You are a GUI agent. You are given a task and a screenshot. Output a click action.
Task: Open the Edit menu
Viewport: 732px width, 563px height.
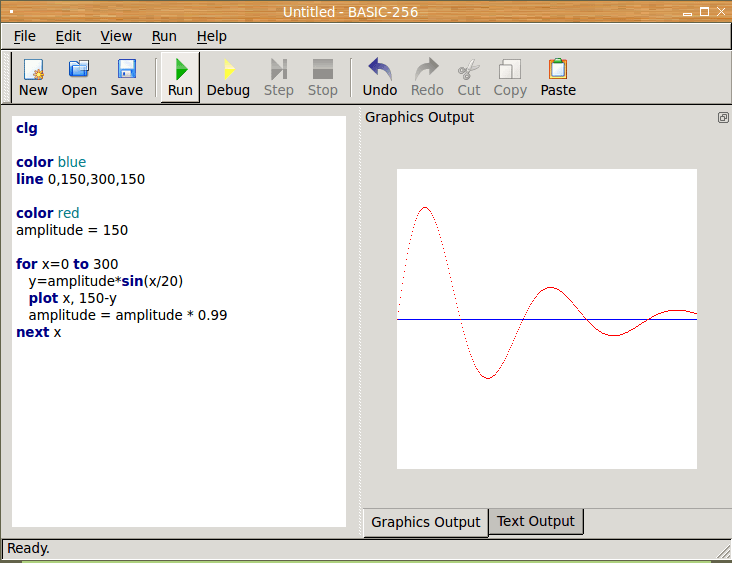[68, 36]
